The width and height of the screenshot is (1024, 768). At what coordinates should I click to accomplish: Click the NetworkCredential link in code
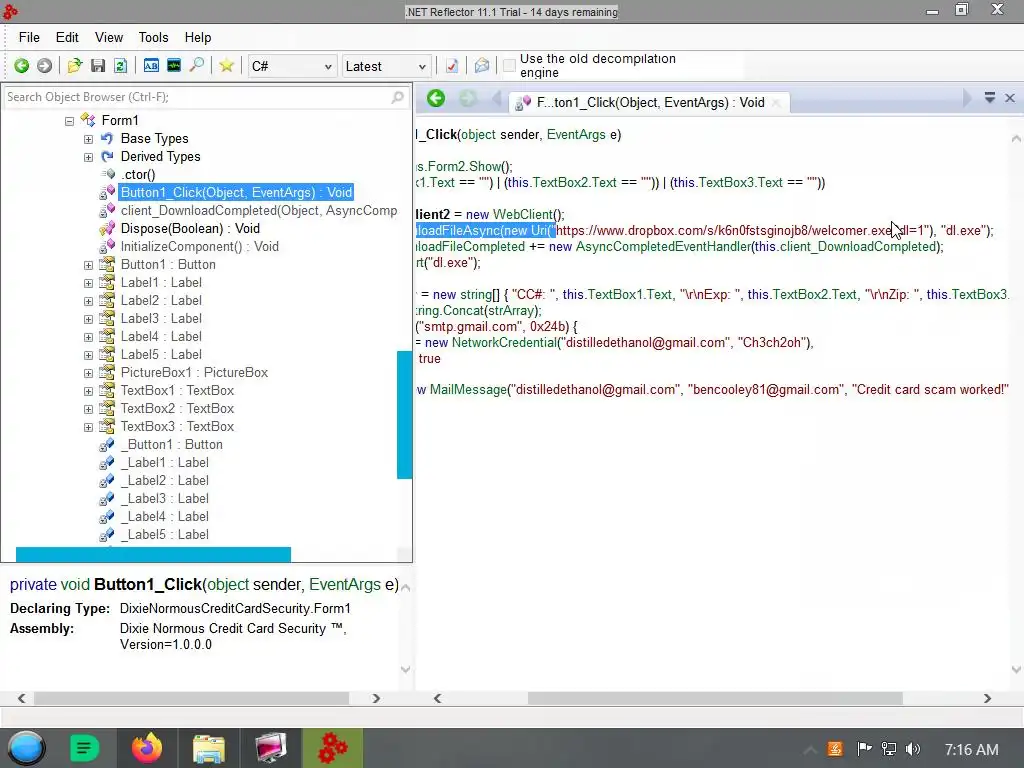(504, 343)
